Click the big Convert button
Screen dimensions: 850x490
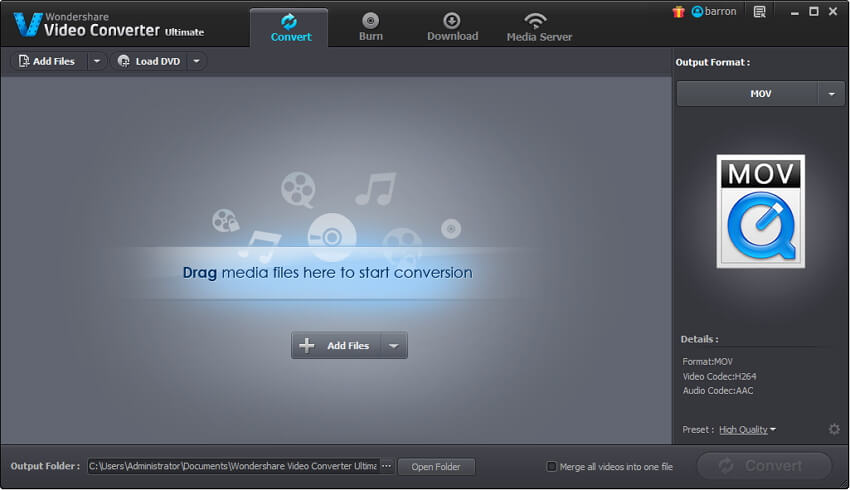tap(764, 466)
